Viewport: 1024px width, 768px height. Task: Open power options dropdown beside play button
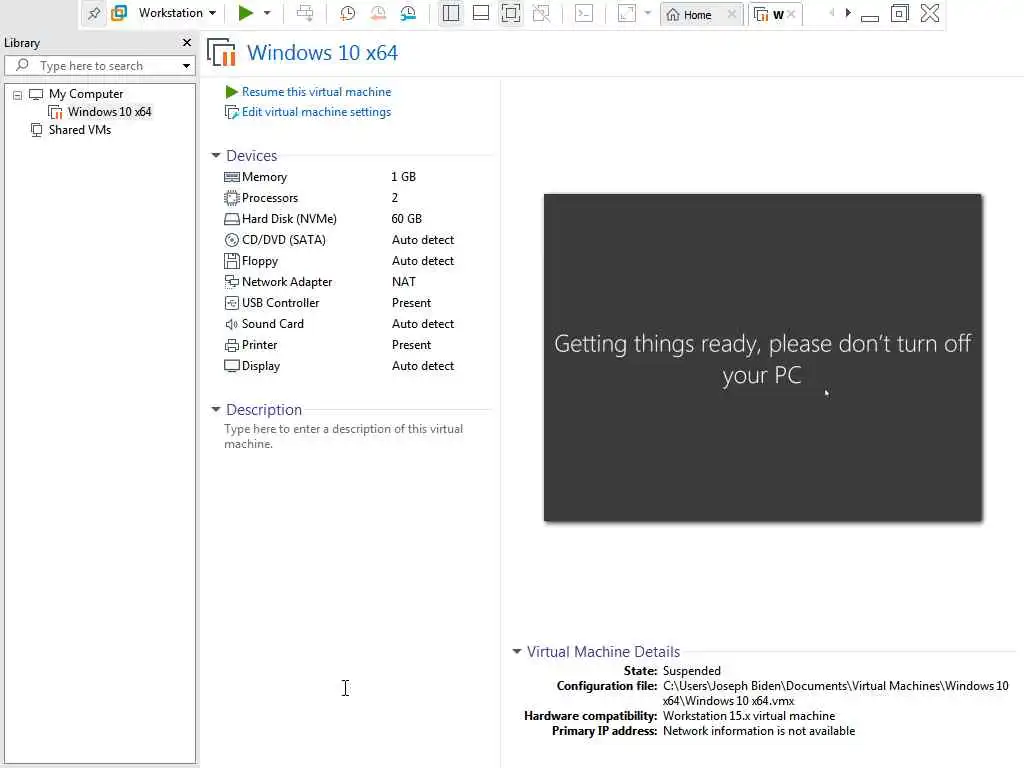point(267,13)
